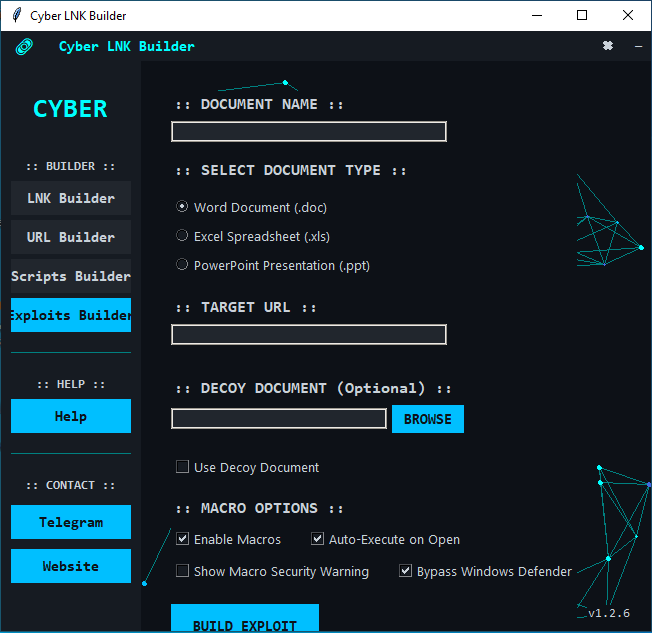The width and height of the screenshot is (652, 633).
Task: Click the feather icon in title bar
Action: point(17,15)
